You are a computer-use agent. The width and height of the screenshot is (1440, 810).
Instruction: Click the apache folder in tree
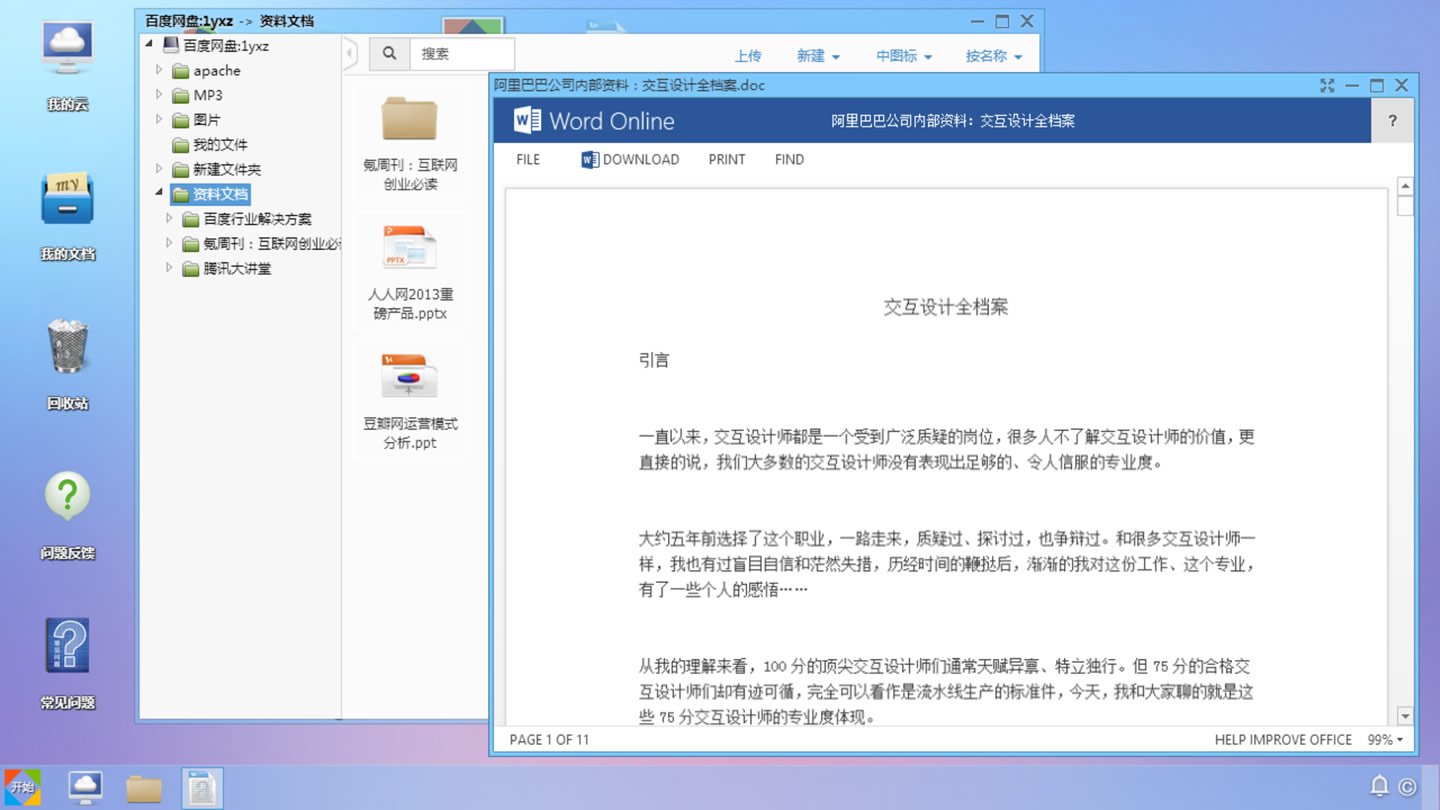pos(207,70)
